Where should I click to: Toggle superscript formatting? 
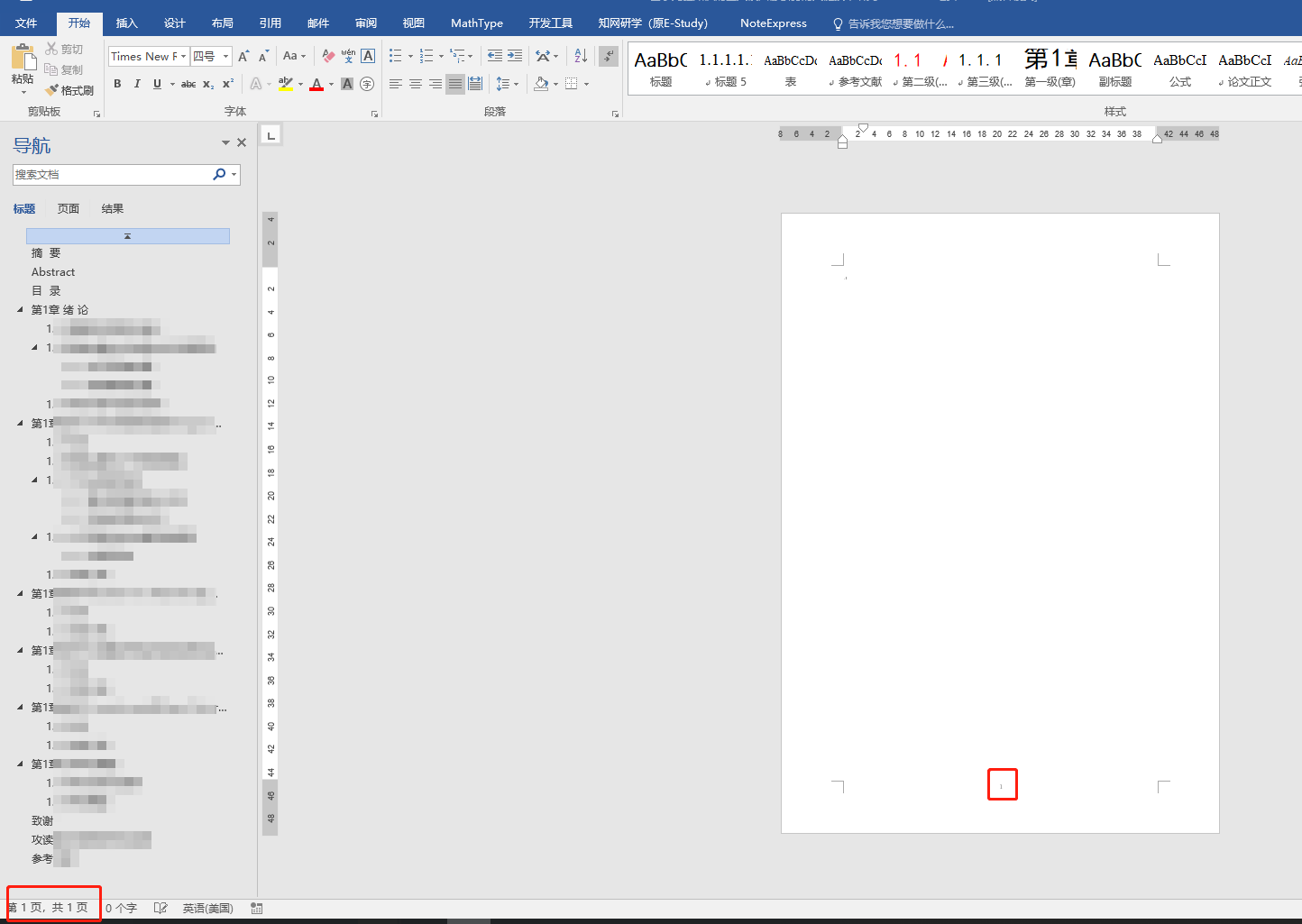pos(228,84)
